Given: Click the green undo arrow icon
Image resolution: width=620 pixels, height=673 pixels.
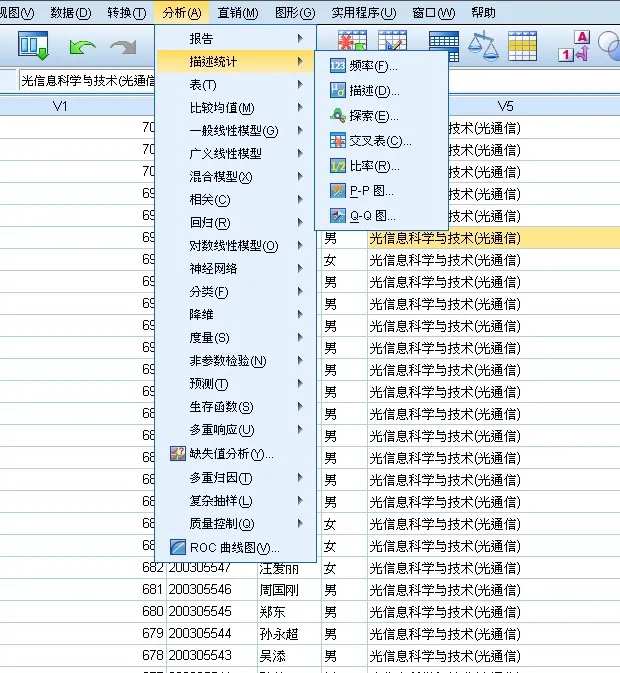Looking at the screenshot, I should pyautogui.click(x=82, y=47).
